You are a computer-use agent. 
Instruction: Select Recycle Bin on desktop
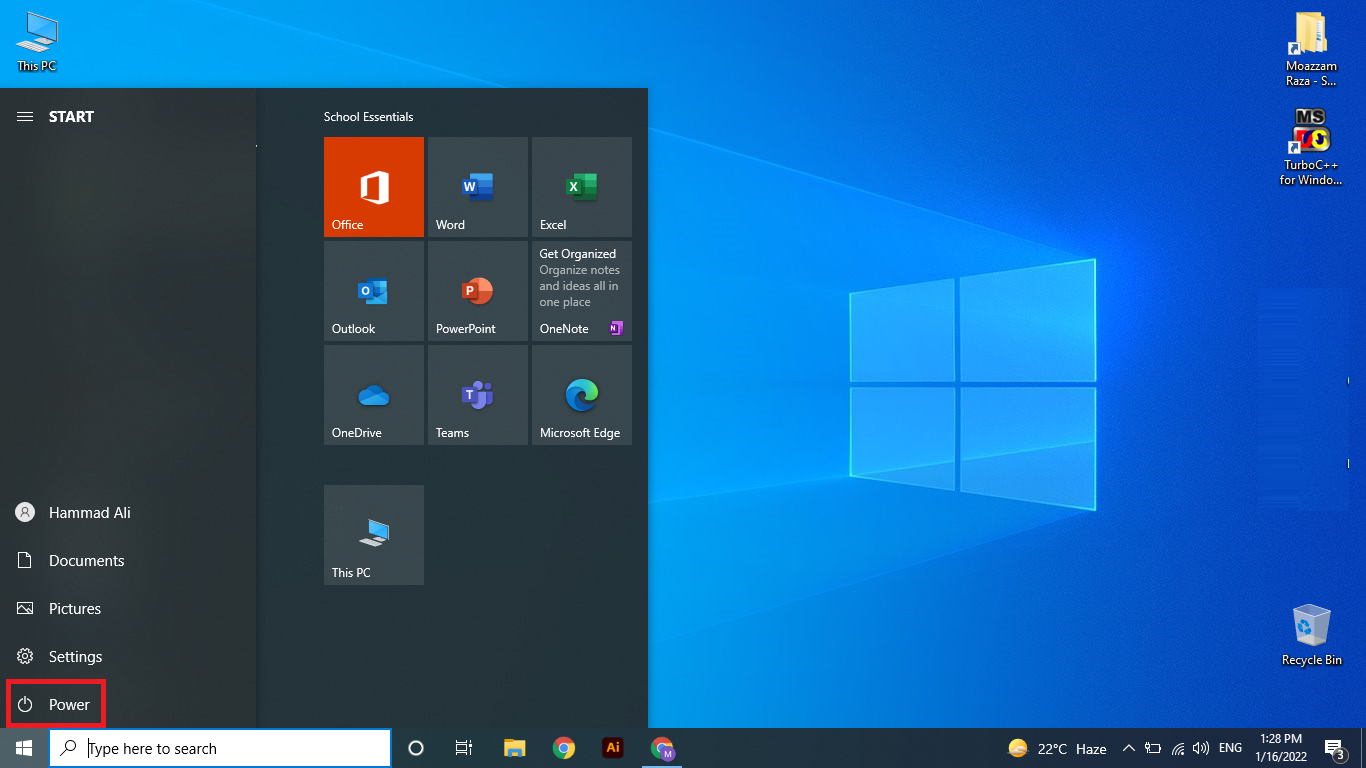tap(1311, 634)
